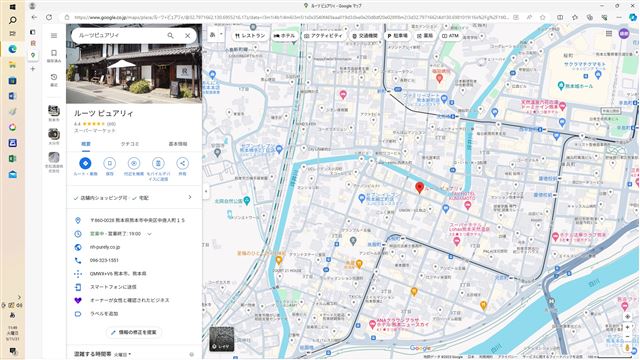Screen dimensions: 640x360
Task: Filter map by ホテル chip
Action: (284, 36)
